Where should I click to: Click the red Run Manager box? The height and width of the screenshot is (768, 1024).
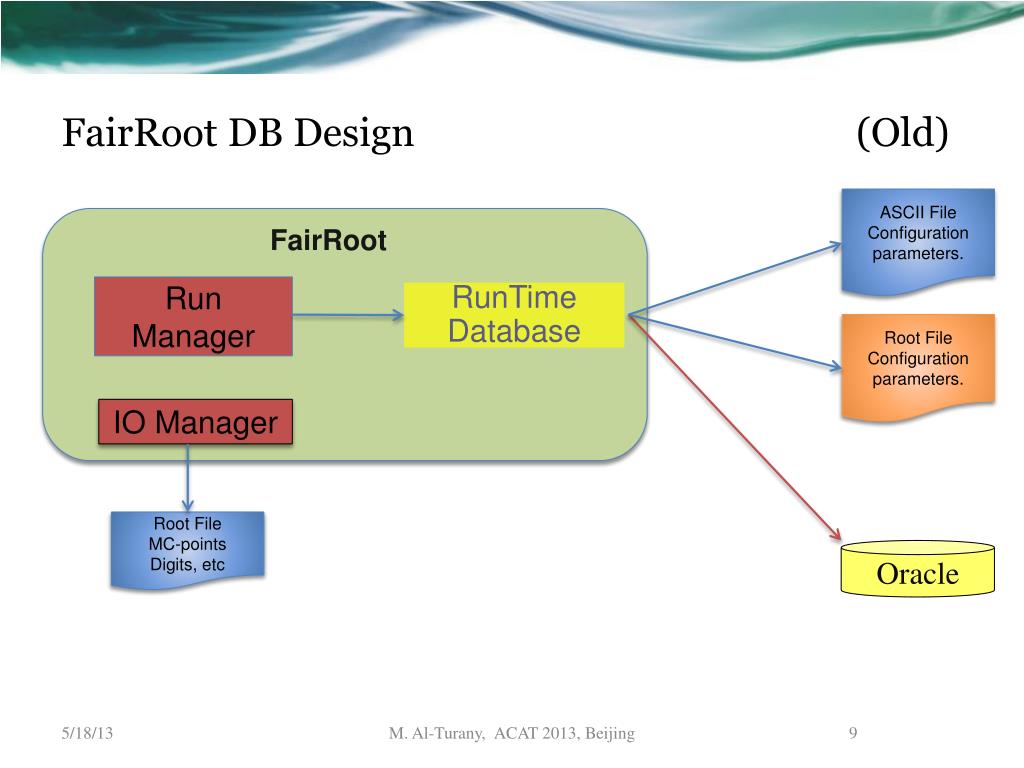point(193,317)
